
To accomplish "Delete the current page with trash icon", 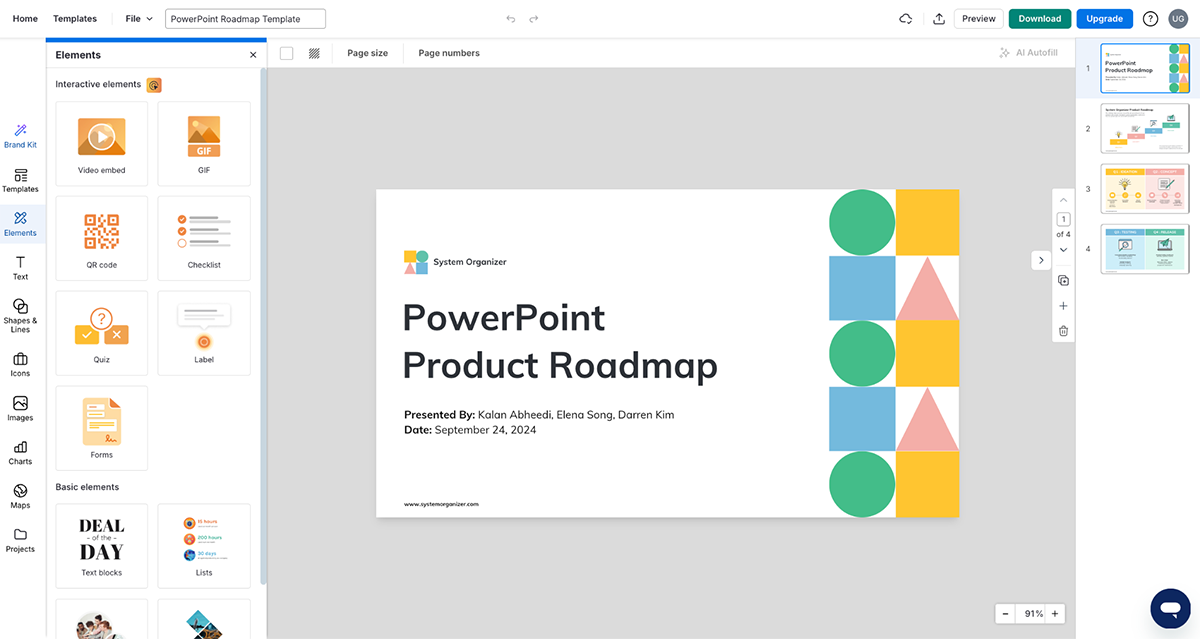I will coord(1063,330).
